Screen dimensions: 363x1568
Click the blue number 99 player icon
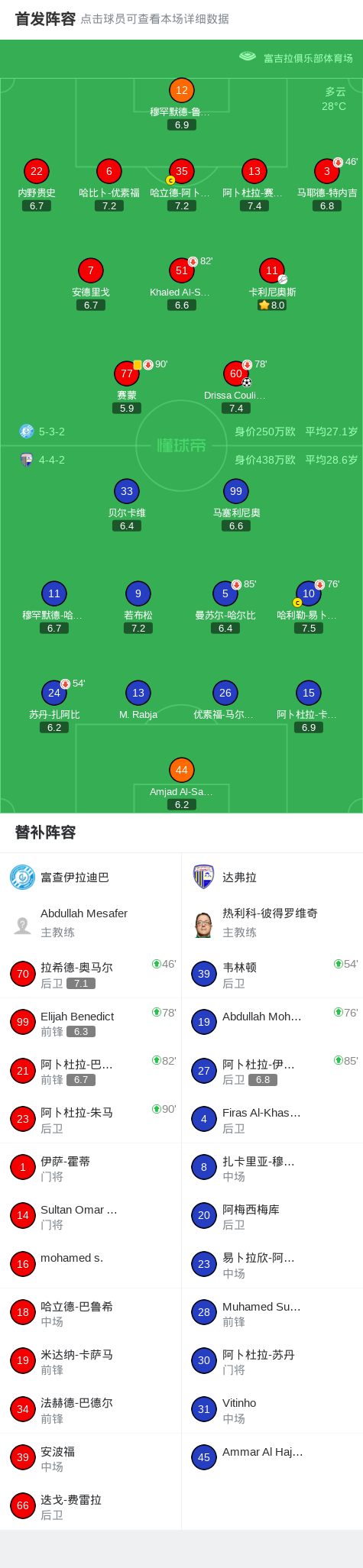click(x=235, y=491)
